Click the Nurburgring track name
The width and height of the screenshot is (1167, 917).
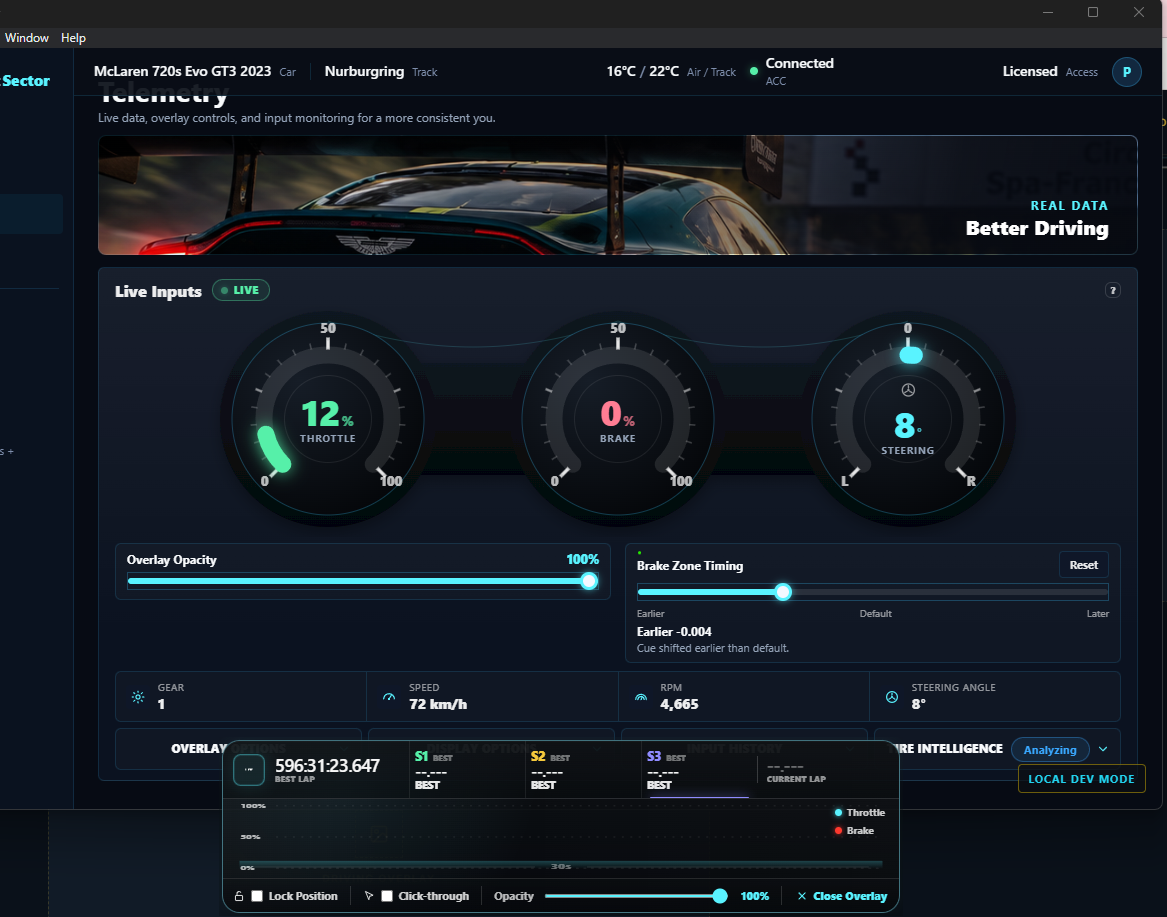pyautogui.click(x=364, y=71)
